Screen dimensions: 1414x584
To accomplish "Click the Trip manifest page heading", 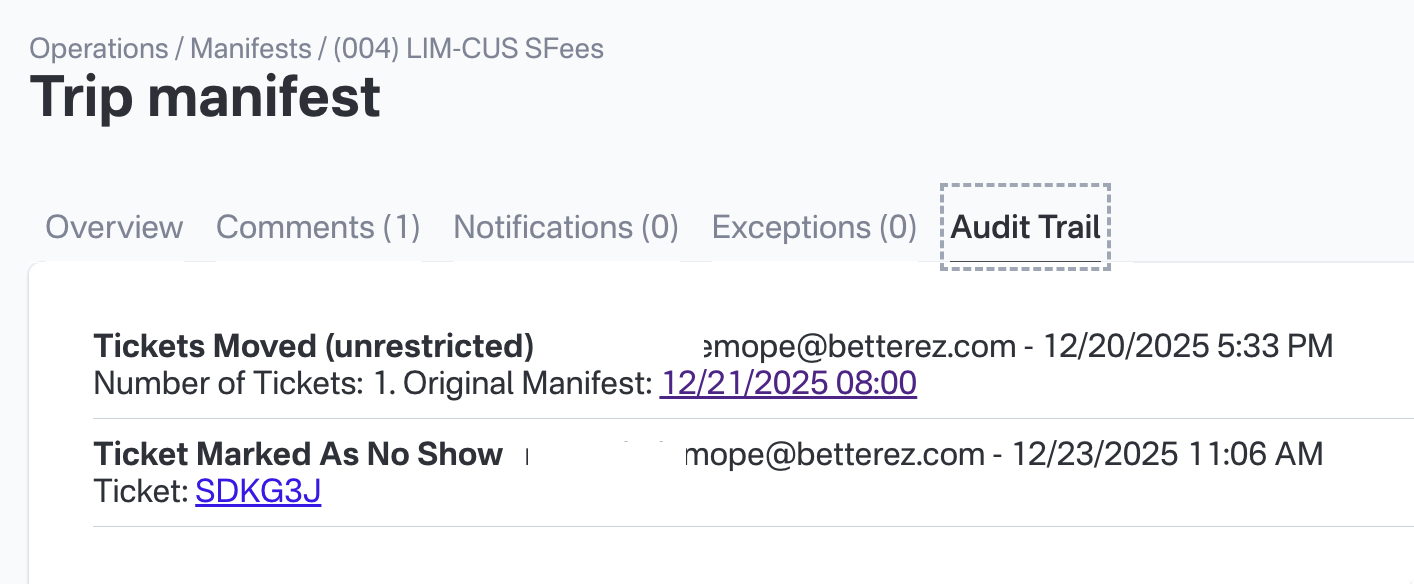I will coord(205,97).
